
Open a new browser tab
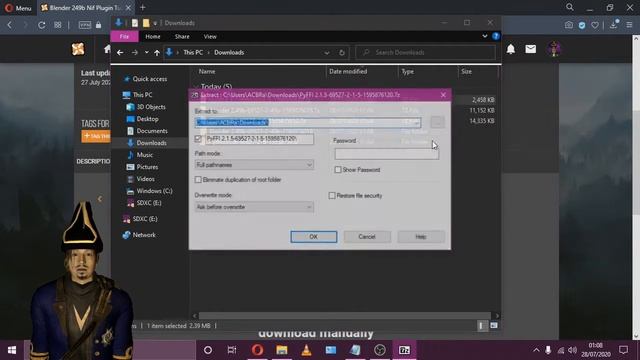[142, 7]
